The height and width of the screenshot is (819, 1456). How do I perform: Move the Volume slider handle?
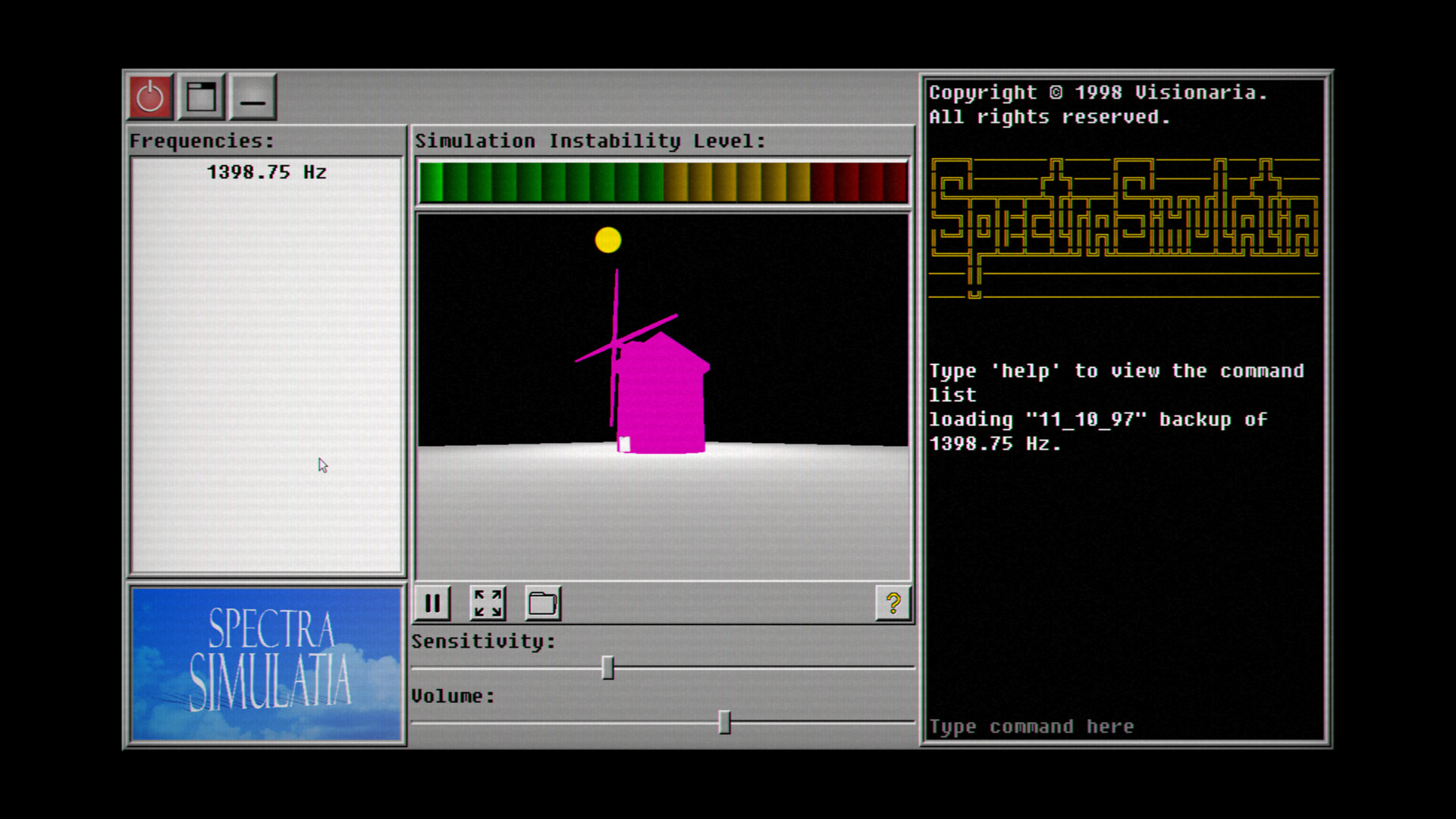click(725, 722)
